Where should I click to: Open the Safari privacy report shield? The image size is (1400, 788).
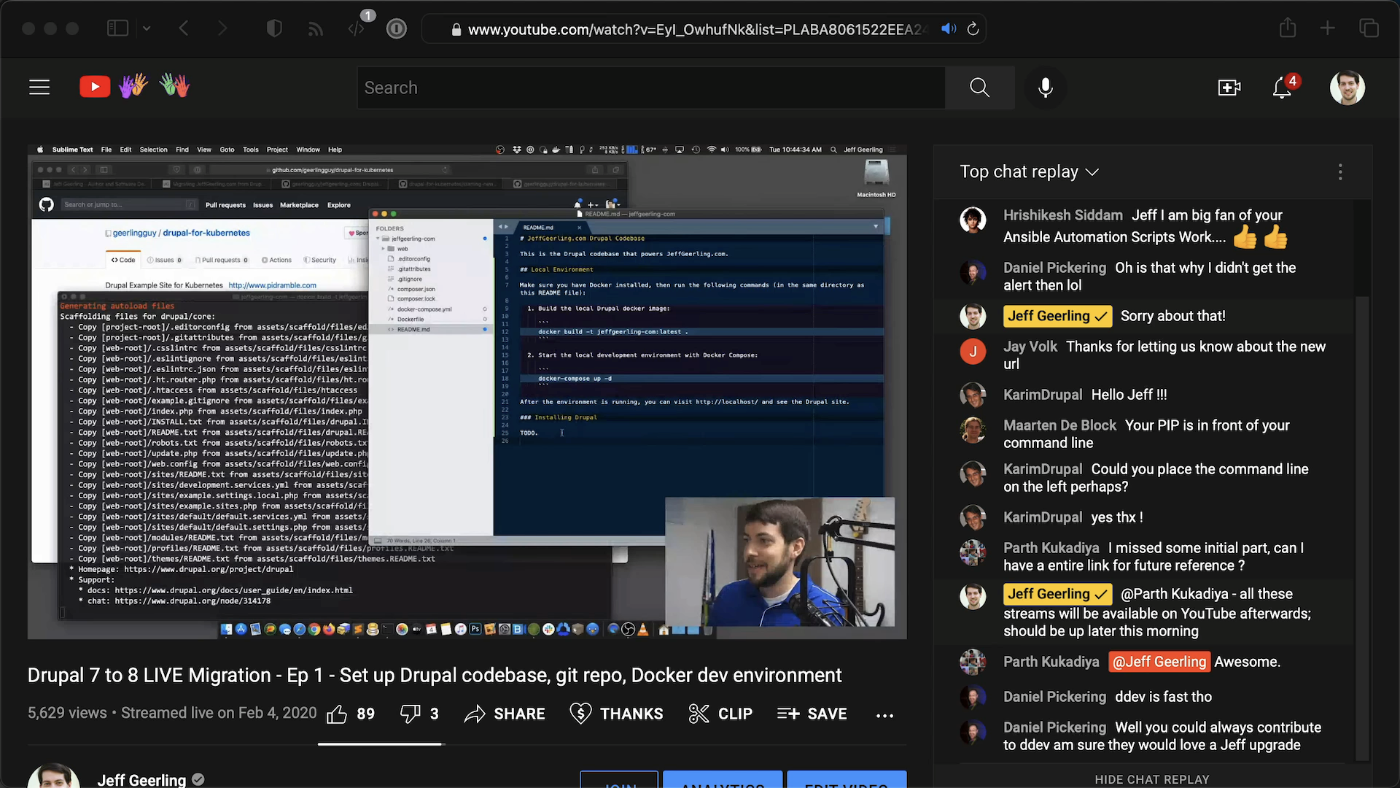[x=274, y=29]
